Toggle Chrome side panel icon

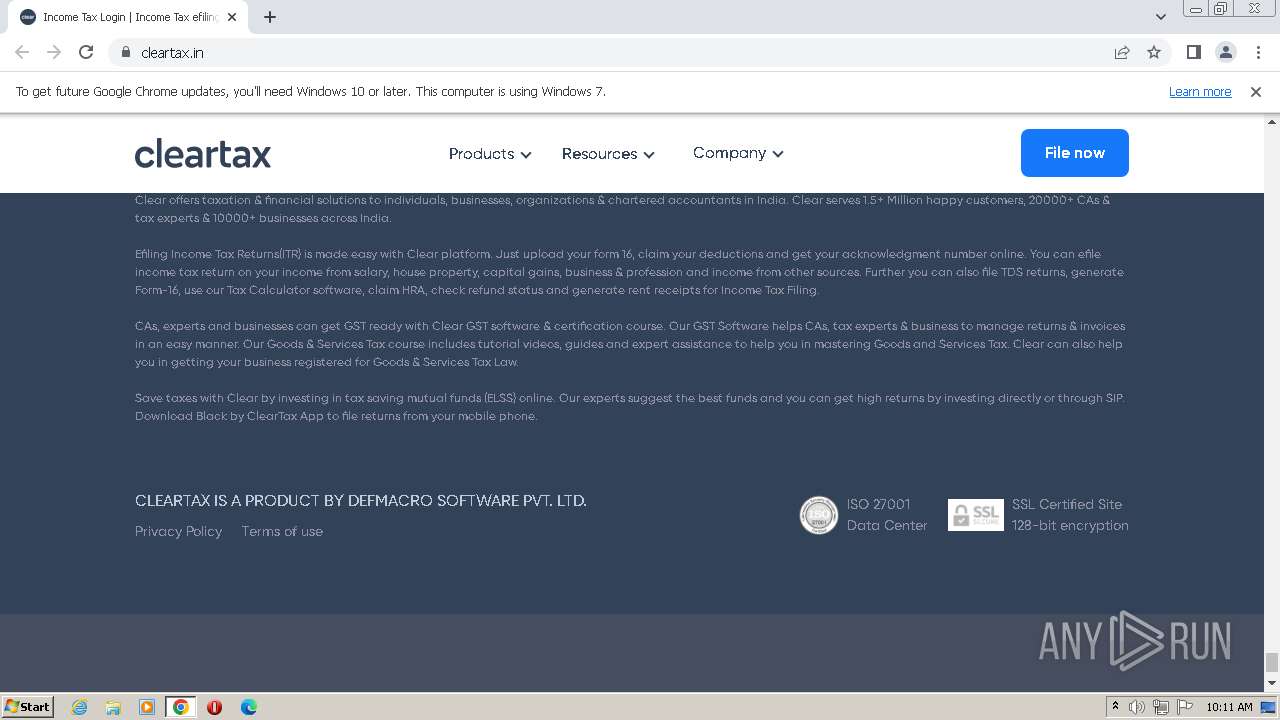tap(1193, 52)
